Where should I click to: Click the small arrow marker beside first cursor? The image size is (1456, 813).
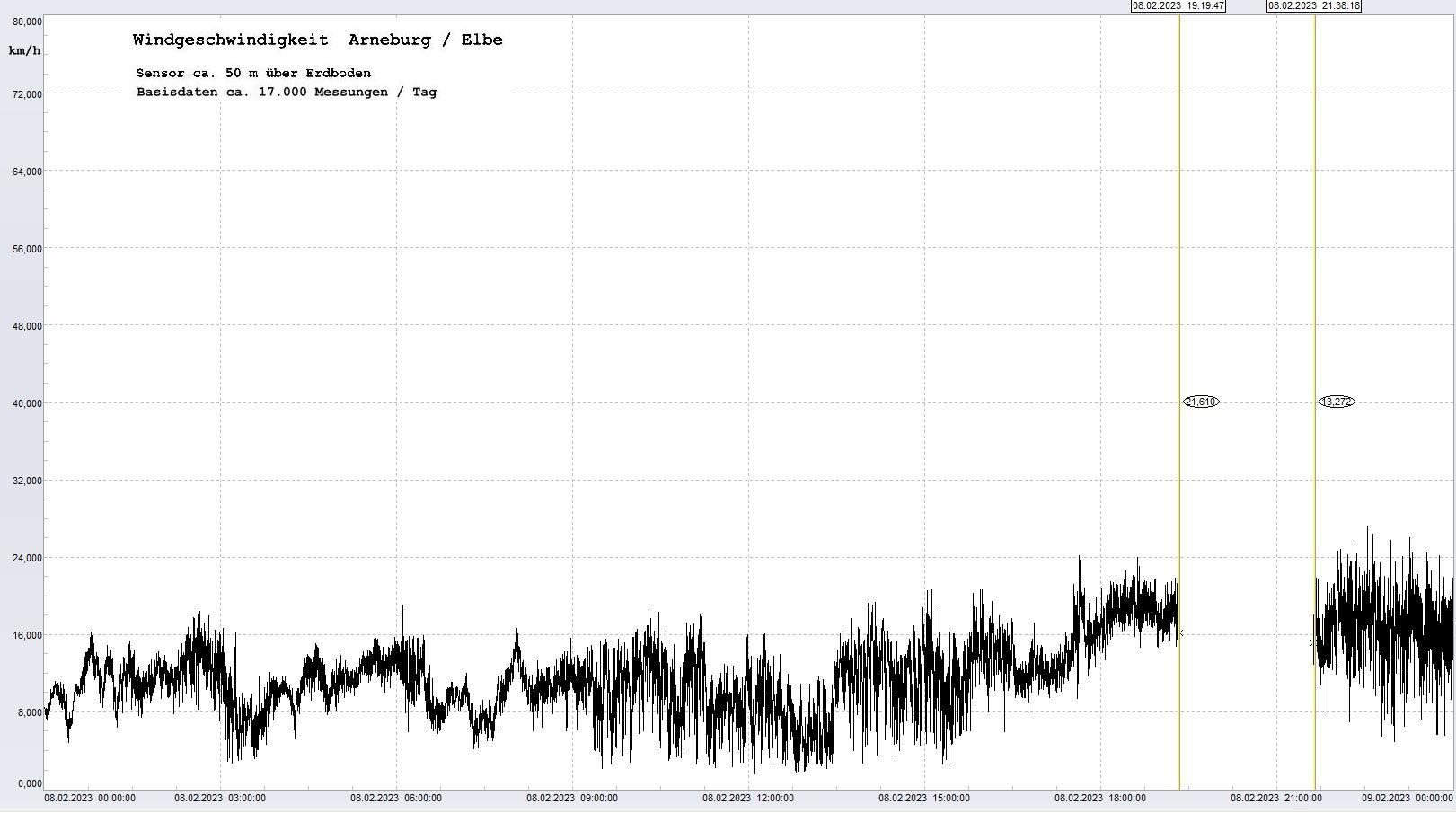pos(1182,634)
